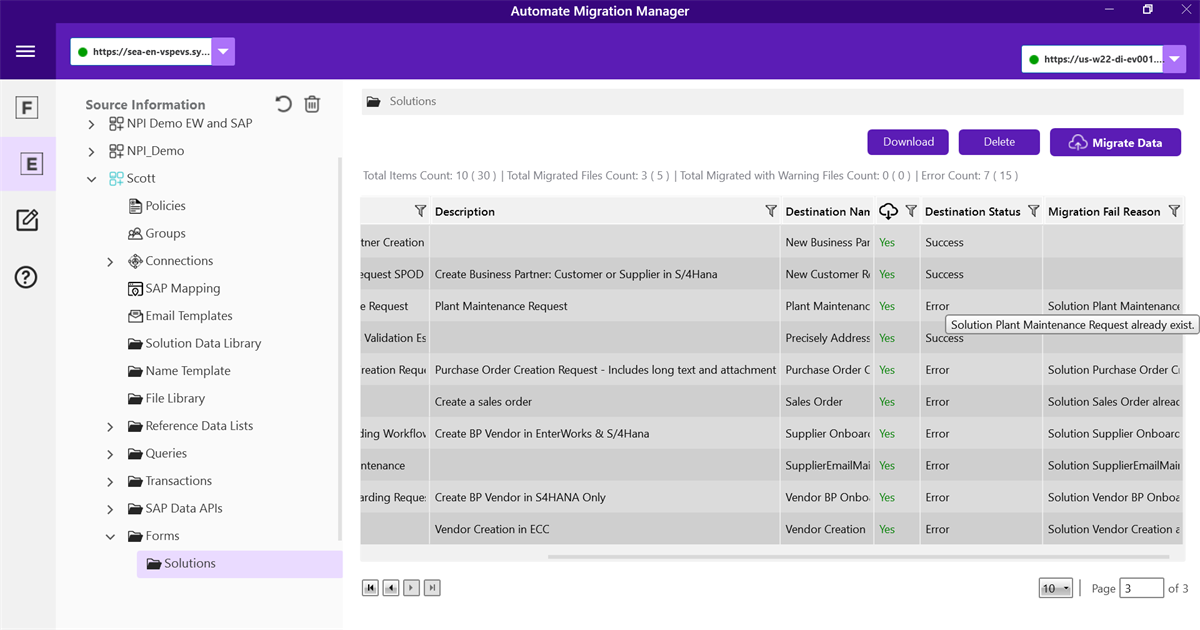1200x630 pixels.
Task: Open the help question mark icon
Action: (x=27, y=277)
